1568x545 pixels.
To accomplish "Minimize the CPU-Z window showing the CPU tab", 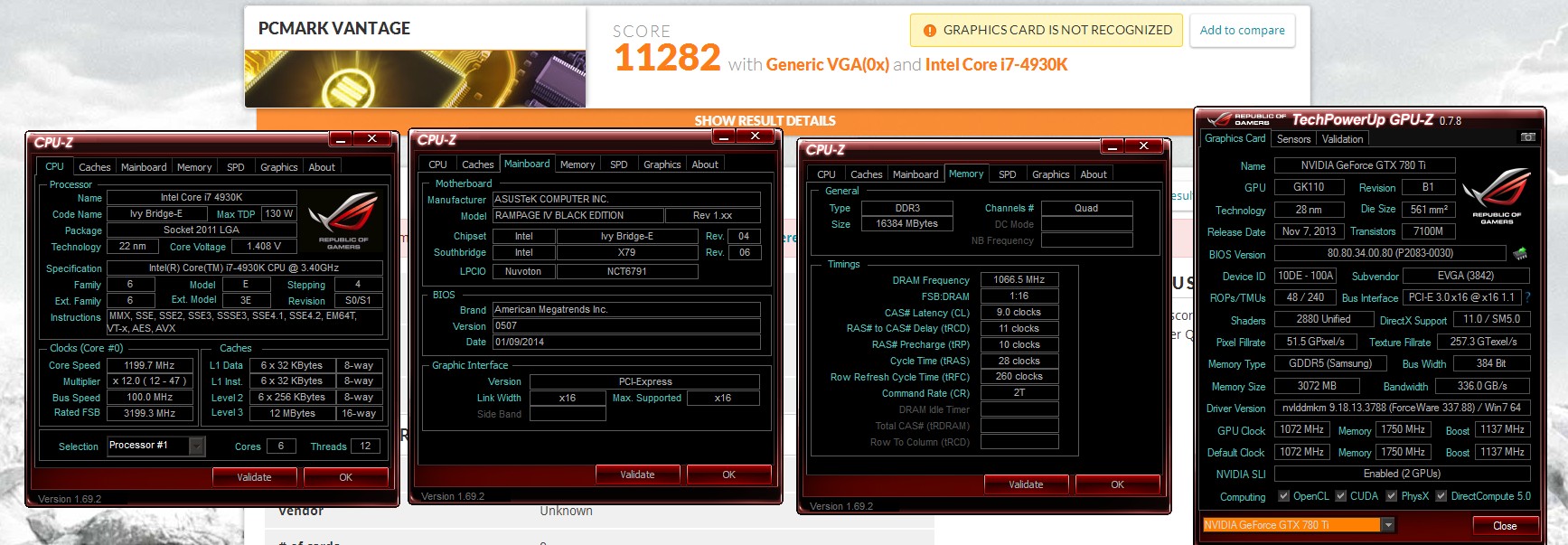I will (341, 138).
